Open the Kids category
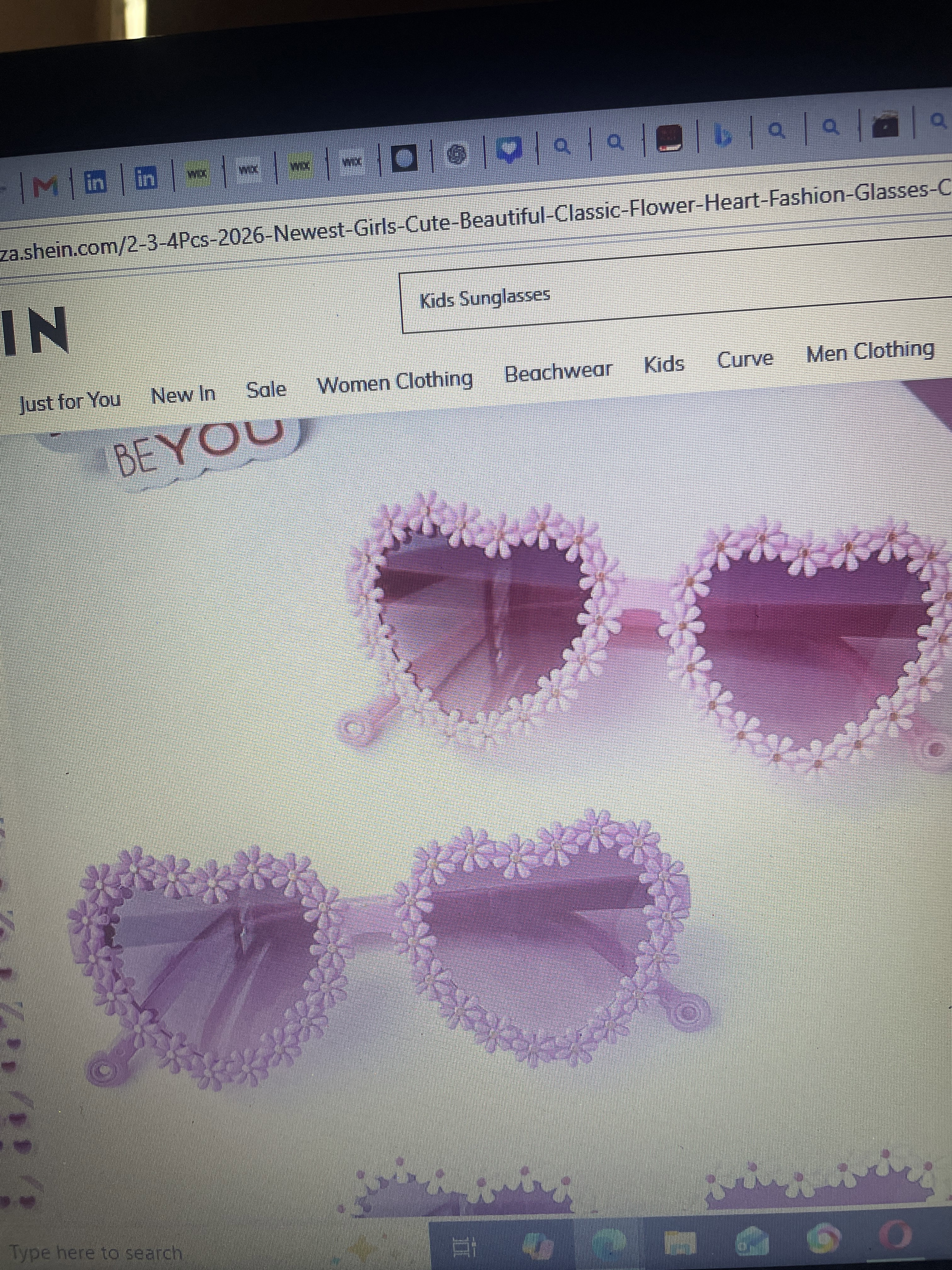This screenshot has width=952, height=1270. (x=664, y=364)
